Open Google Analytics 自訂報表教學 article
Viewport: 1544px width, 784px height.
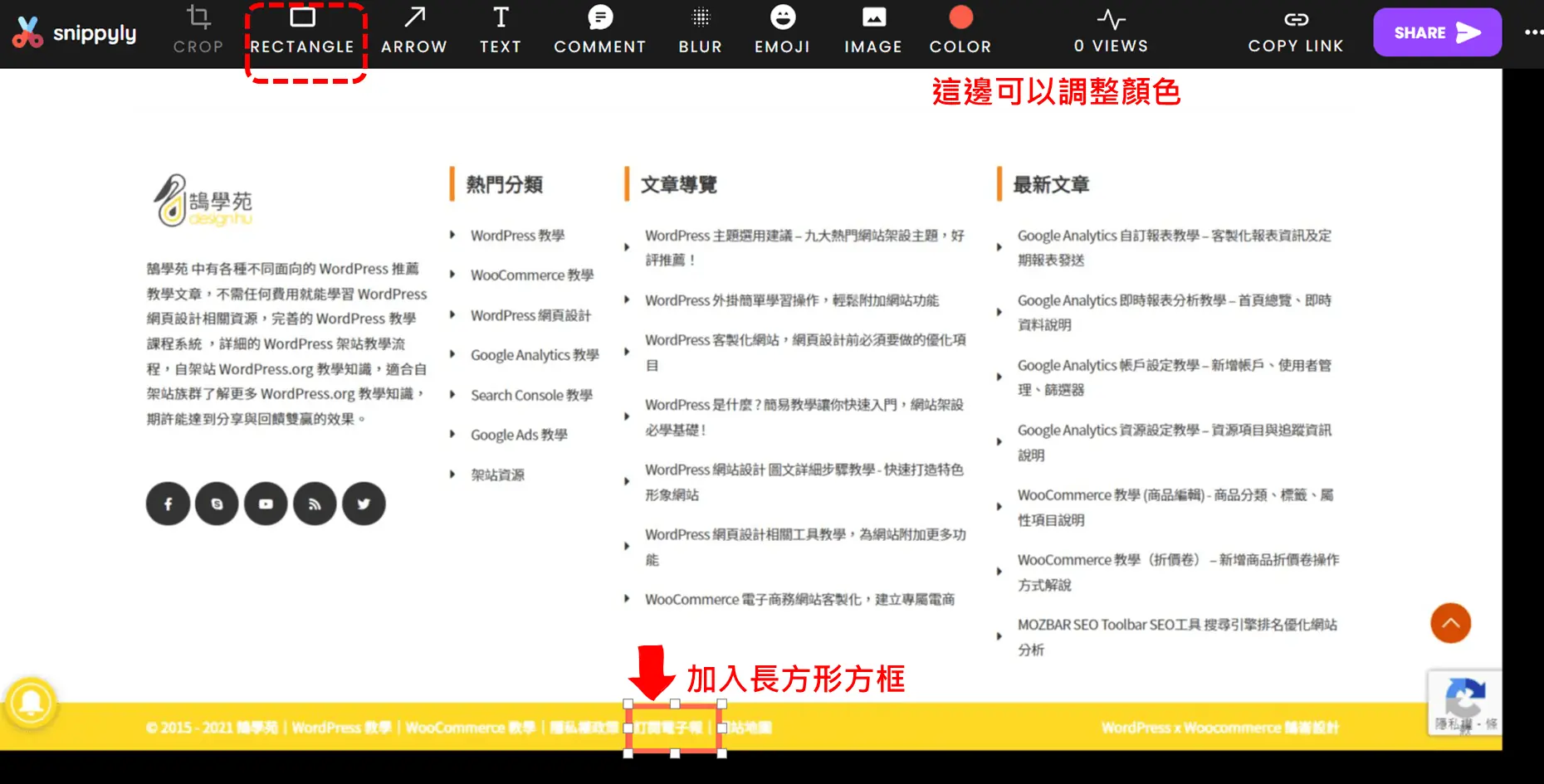click(1175, 247)
